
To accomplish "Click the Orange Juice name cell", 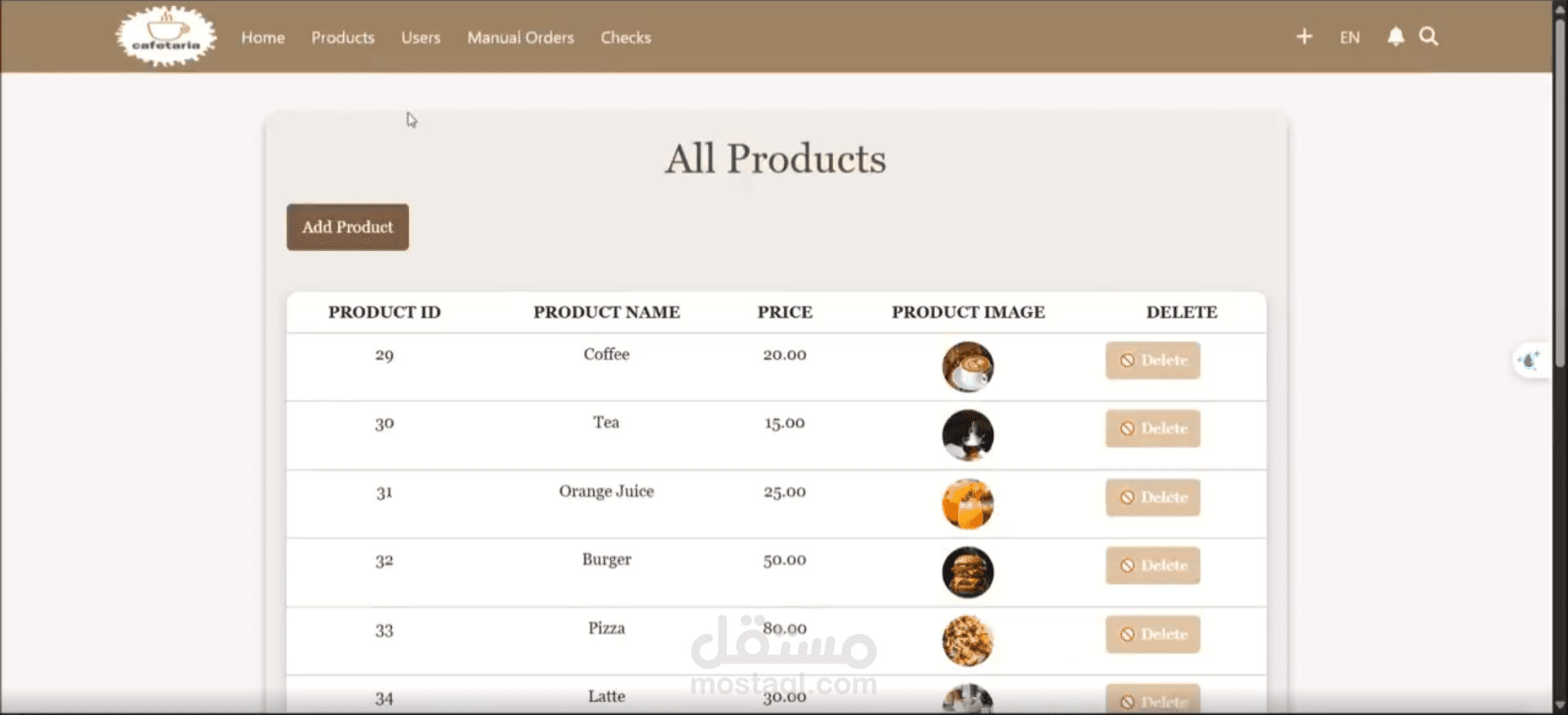I will (x=607, y=491).
